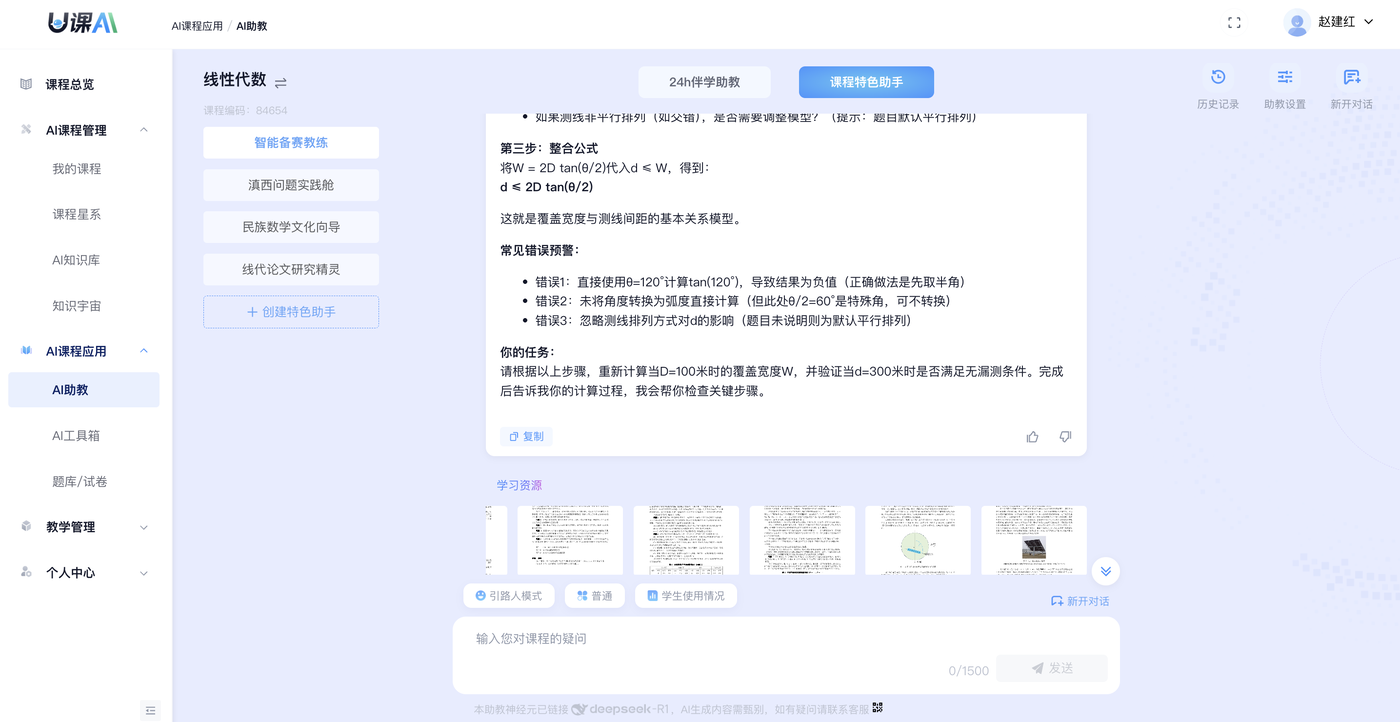Copy the response with 复制 button
The image size is (1400, 722).
(526, 437)
